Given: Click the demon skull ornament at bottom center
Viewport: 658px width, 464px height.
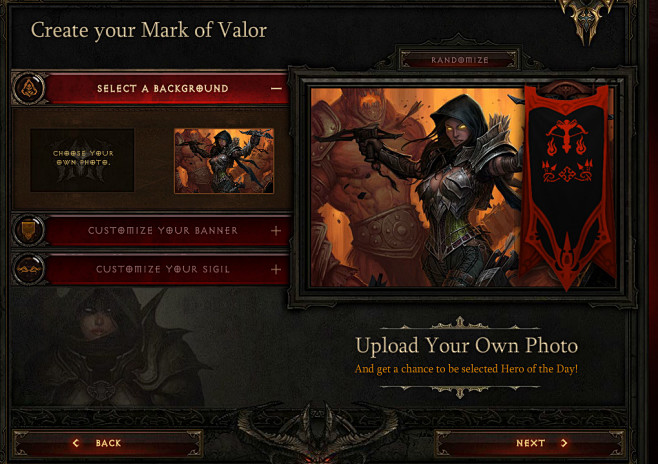Looking at the screenshot, I should [x=318, y=434].
